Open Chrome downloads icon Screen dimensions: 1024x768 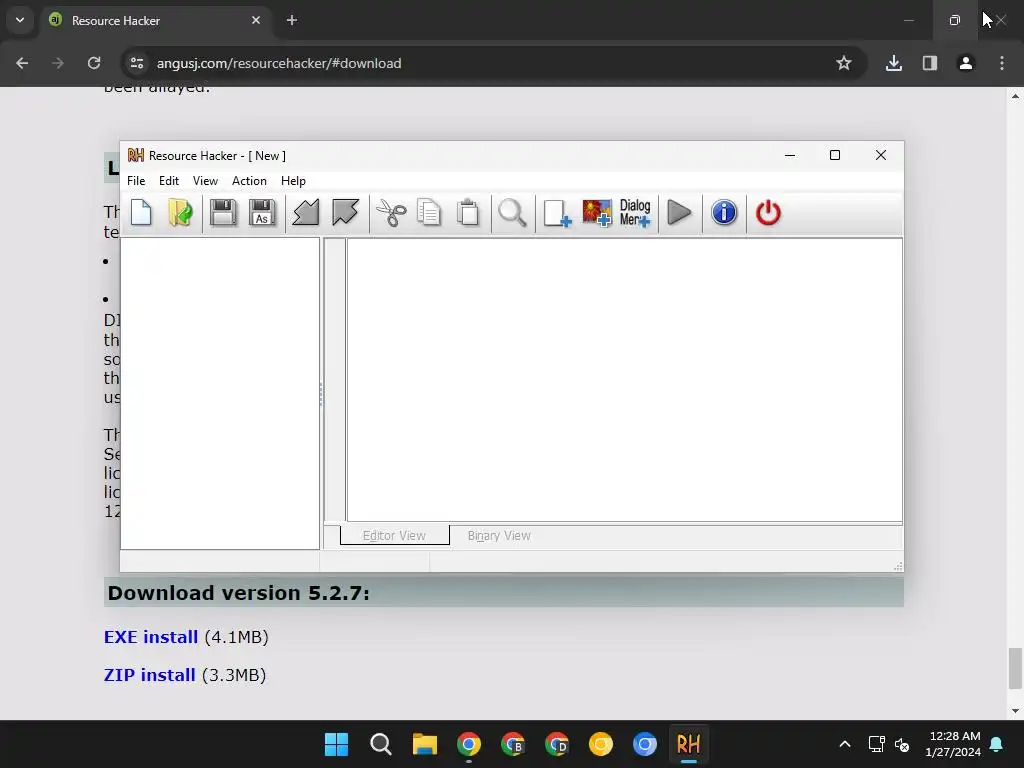pos(894,63)
